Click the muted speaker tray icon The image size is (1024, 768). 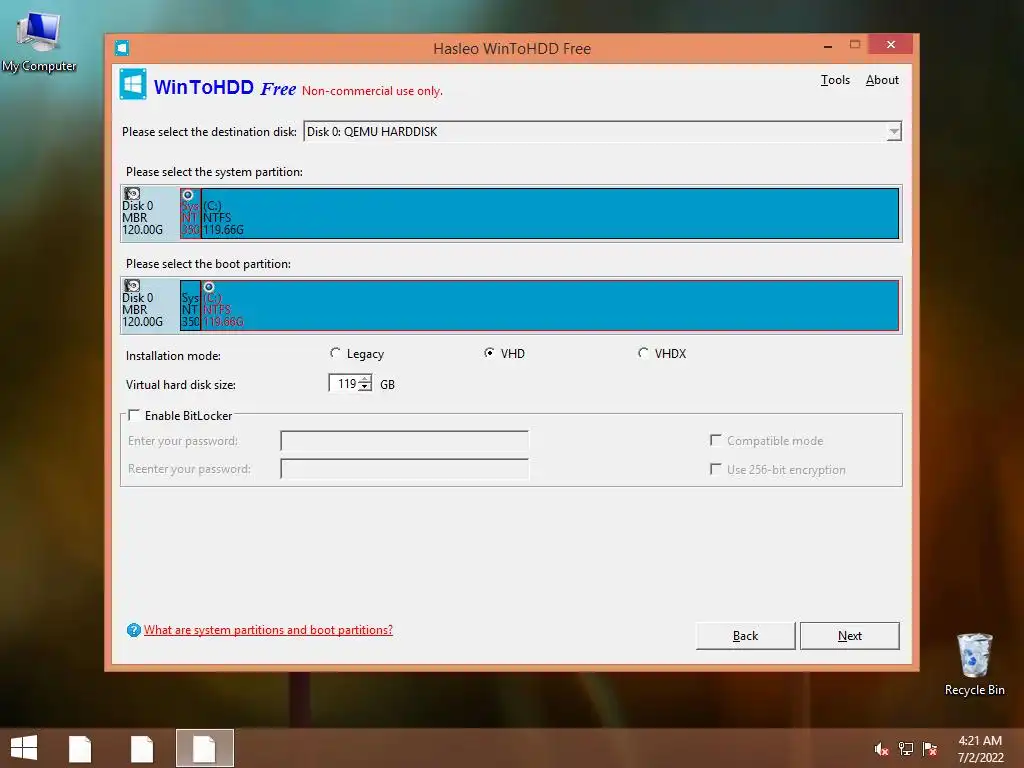pyautogui.click(x=881, y=749)
